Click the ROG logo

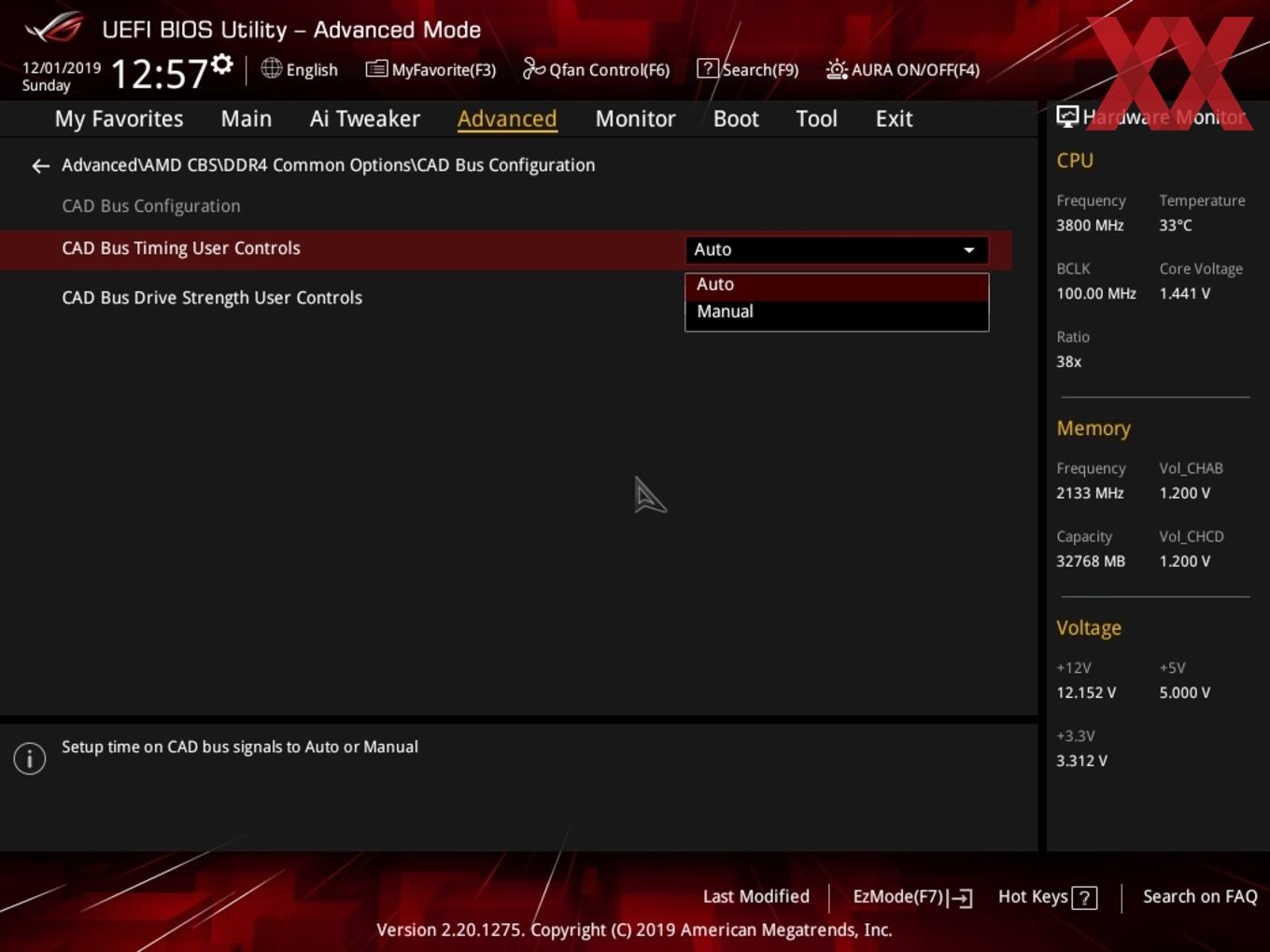click(x=54, y=28)
